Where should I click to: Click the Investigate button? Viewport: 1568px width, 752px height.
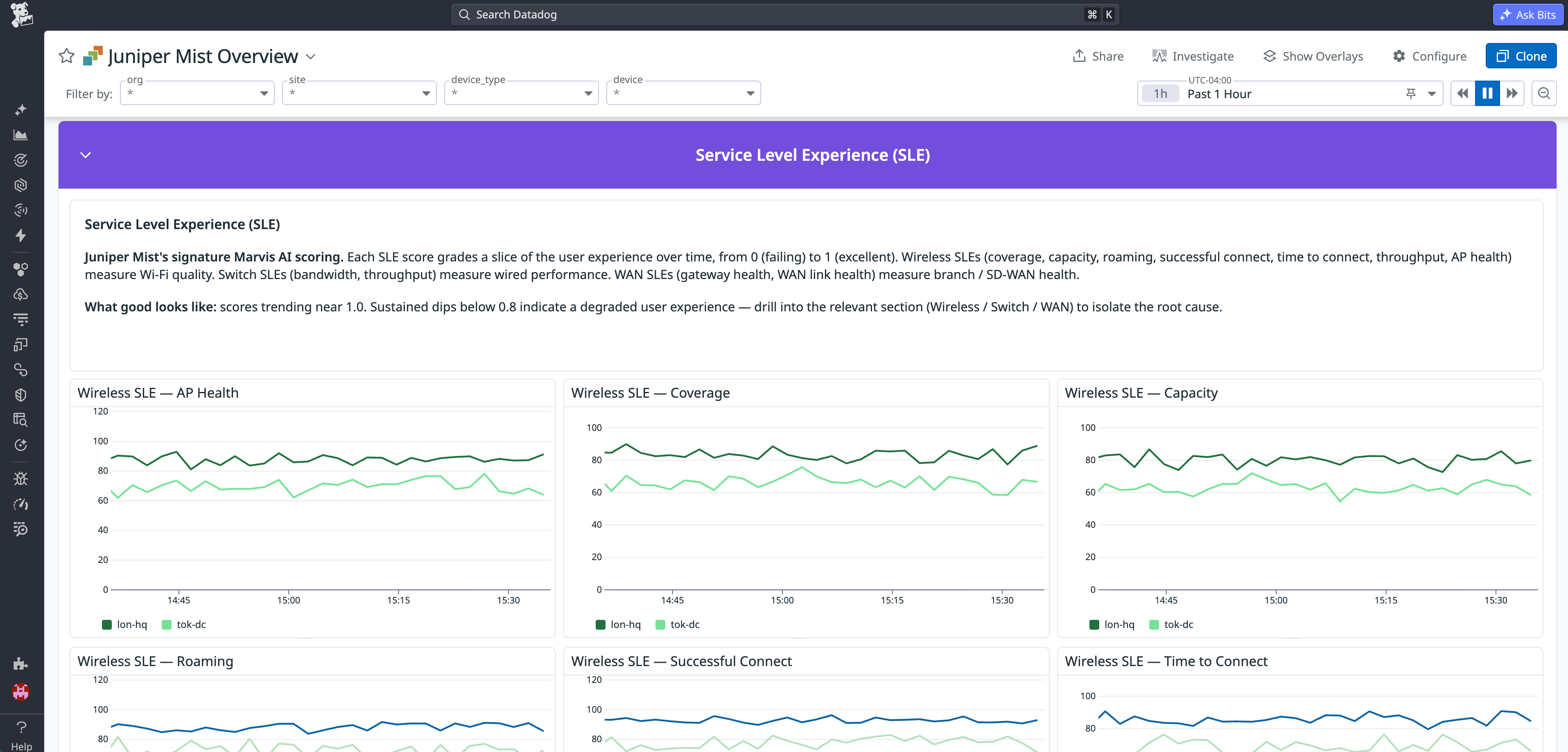[1193, 56]
